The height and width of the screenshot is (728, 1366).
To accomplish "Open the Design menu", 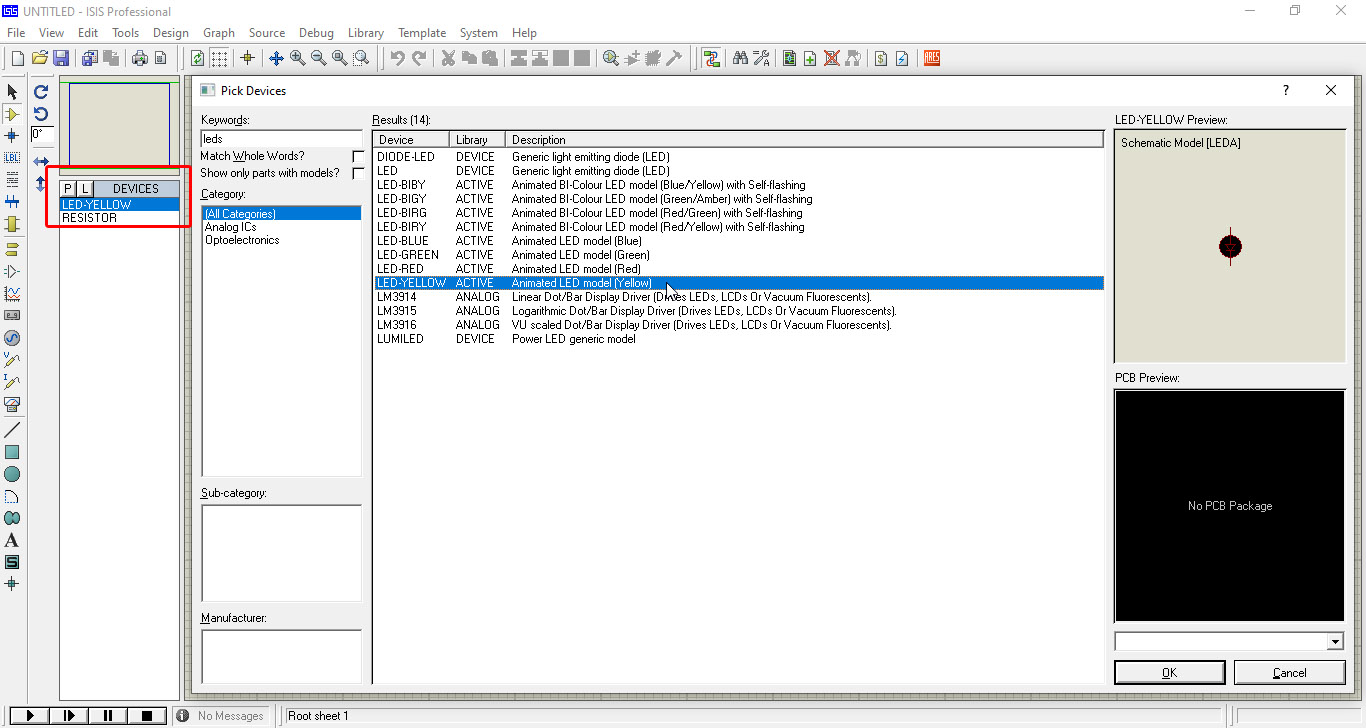I will (171, 33).
